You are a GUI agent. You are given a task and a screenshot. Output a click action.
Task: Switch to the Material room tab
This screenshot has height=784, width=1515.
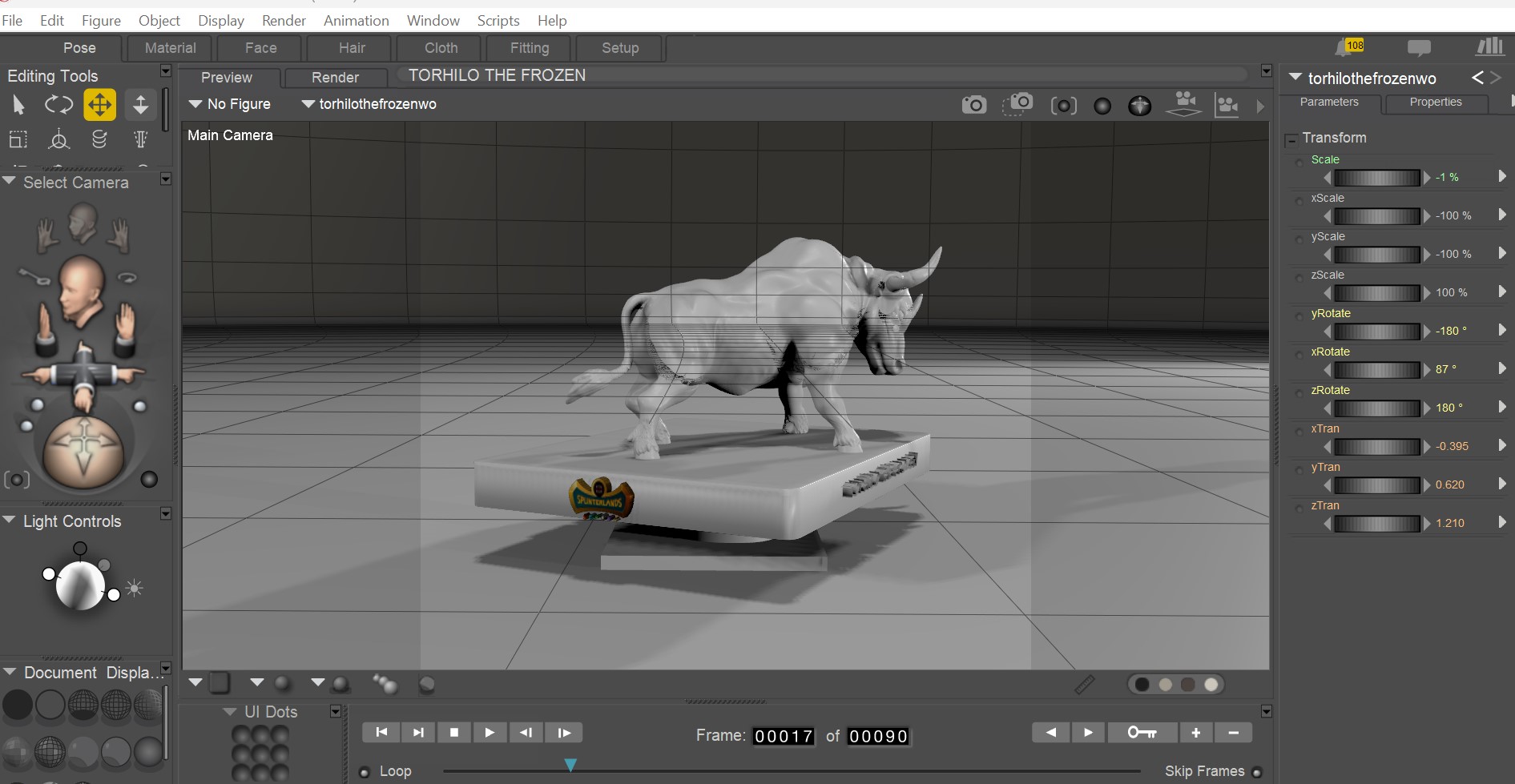click(x=171, y=48)
